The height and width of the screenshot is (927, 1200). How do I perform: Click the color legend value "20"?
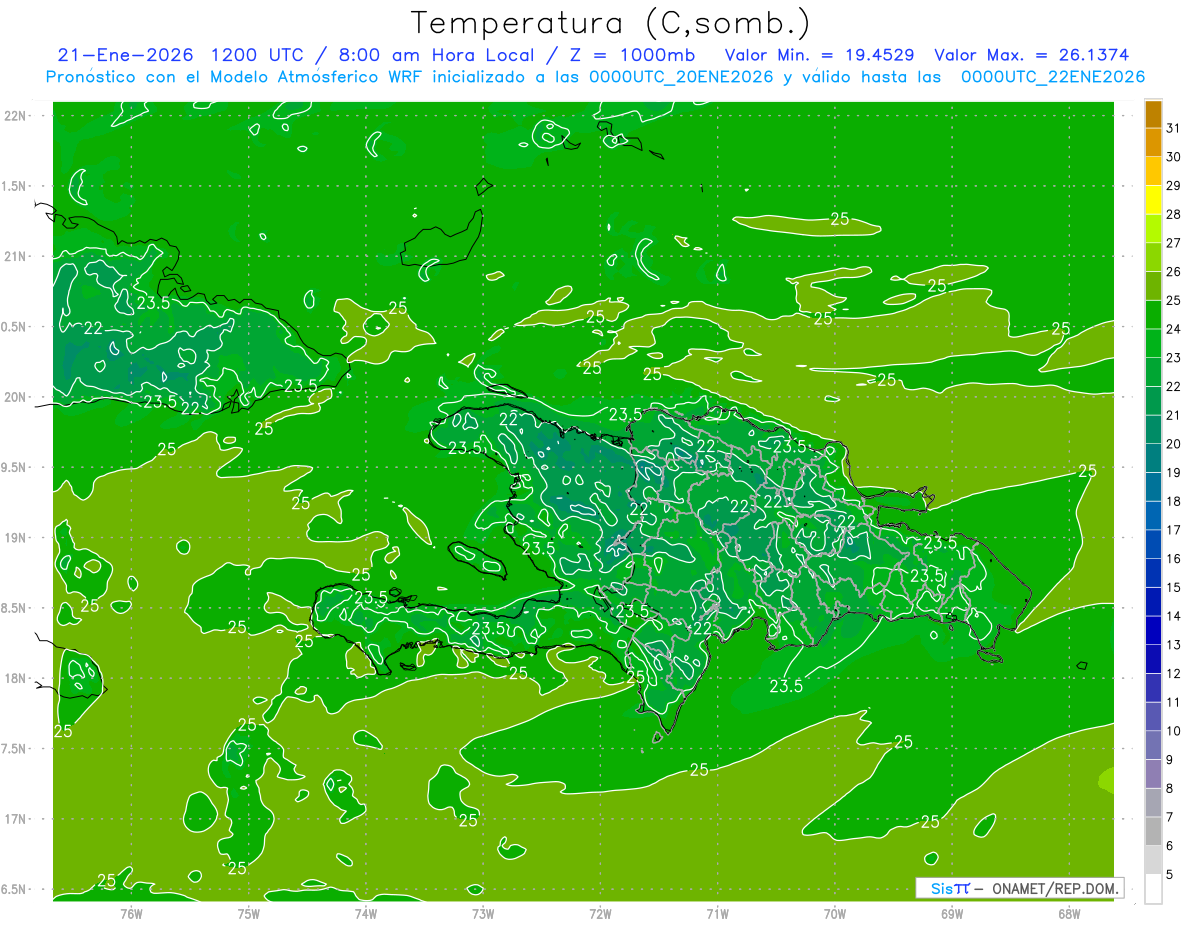click(1173, 444)
